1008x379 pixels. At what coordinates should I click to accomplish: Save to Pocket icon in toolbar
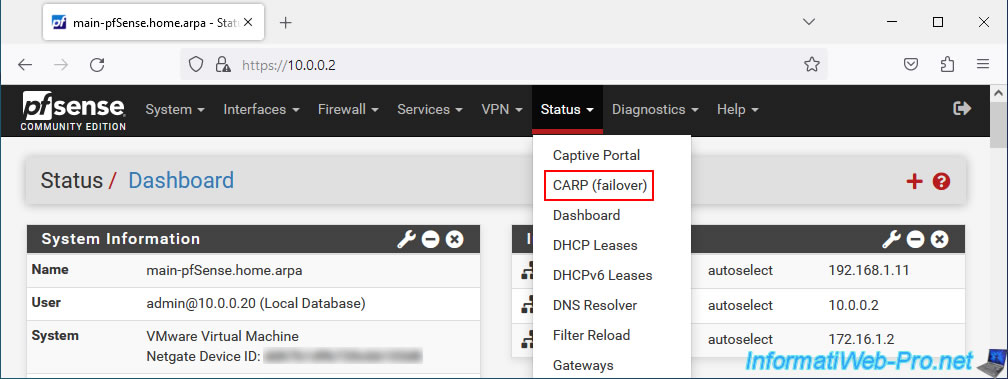pos(911,64)
